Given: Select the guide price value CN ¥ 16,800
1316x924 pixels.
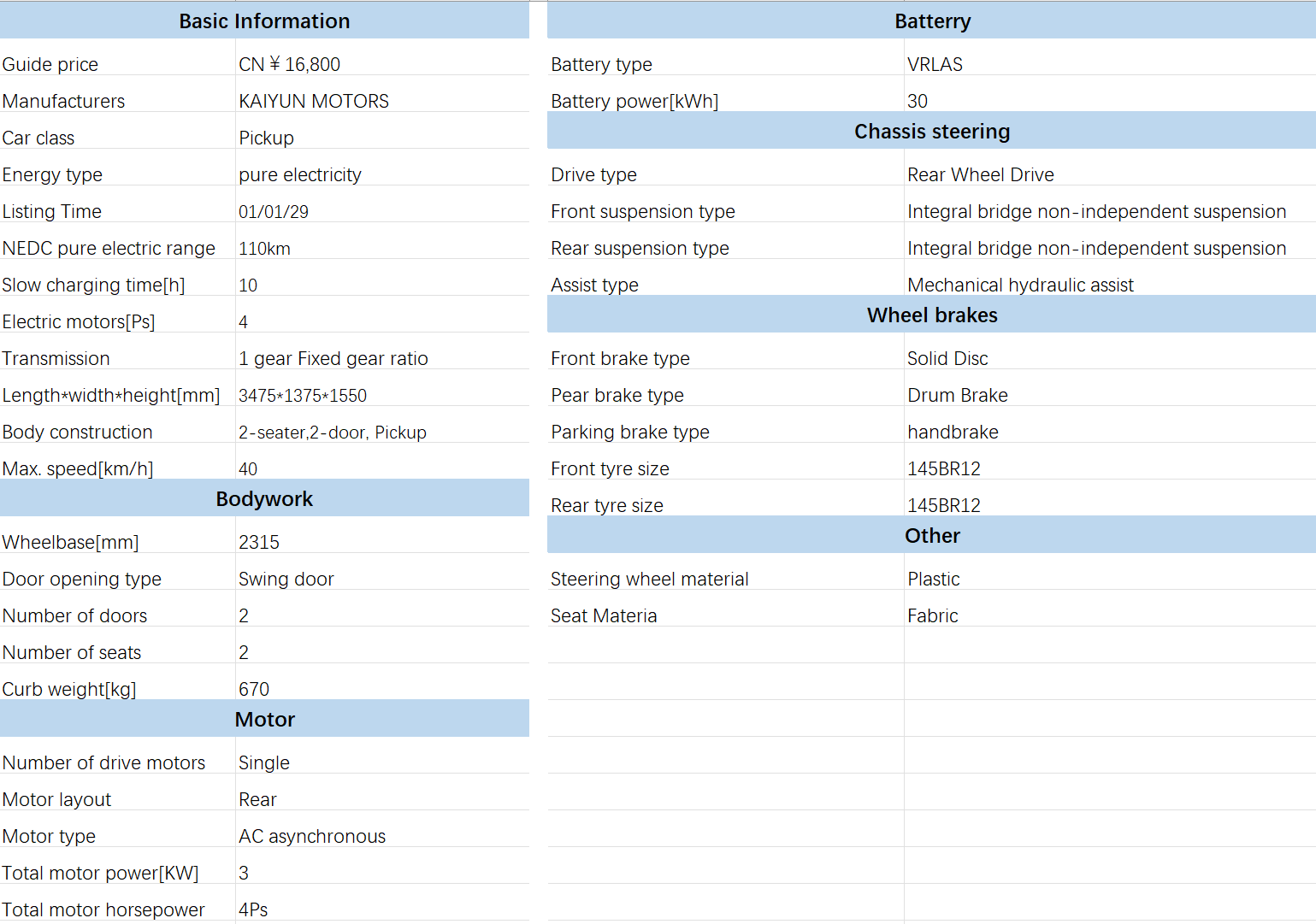Looking at the screenshot, I should (x=289, y=65).
